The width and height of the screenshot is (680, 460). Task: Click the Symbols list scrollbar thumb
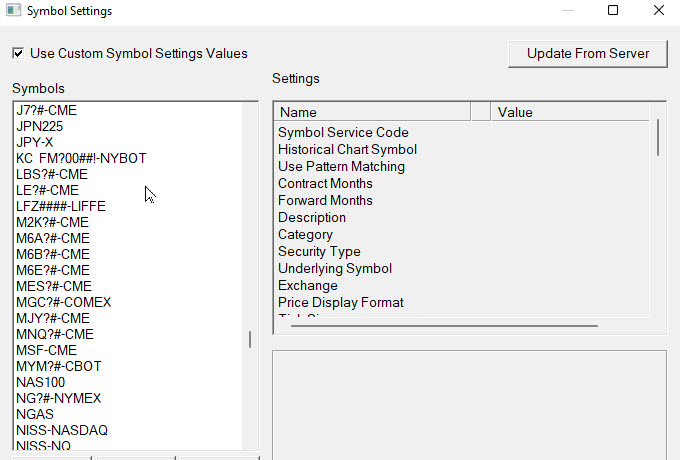pyautogui.click(x=250, y=340)
